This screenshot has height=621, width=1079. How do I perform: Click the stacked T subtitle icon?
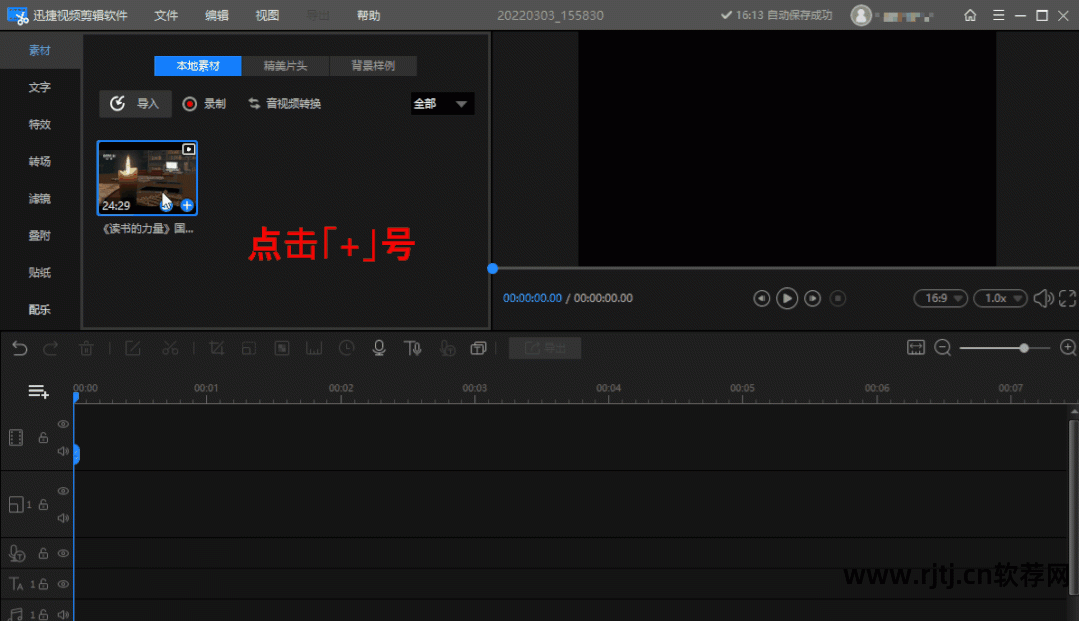coord(478,348)
